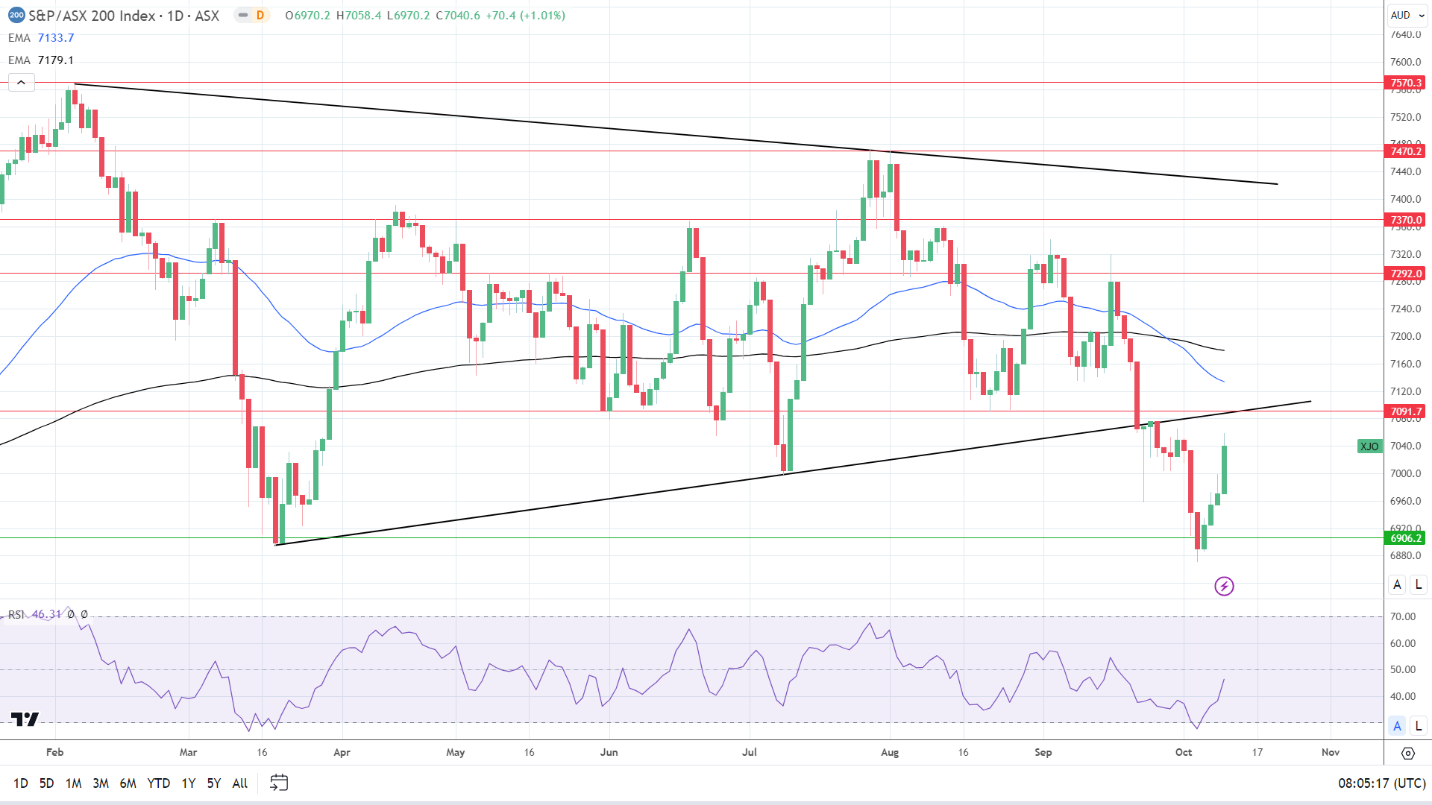Toggle auto scale A on the RSI pane
Image resolution: width=1432 pixels, height=805 pixels.
click(1397, 725)
